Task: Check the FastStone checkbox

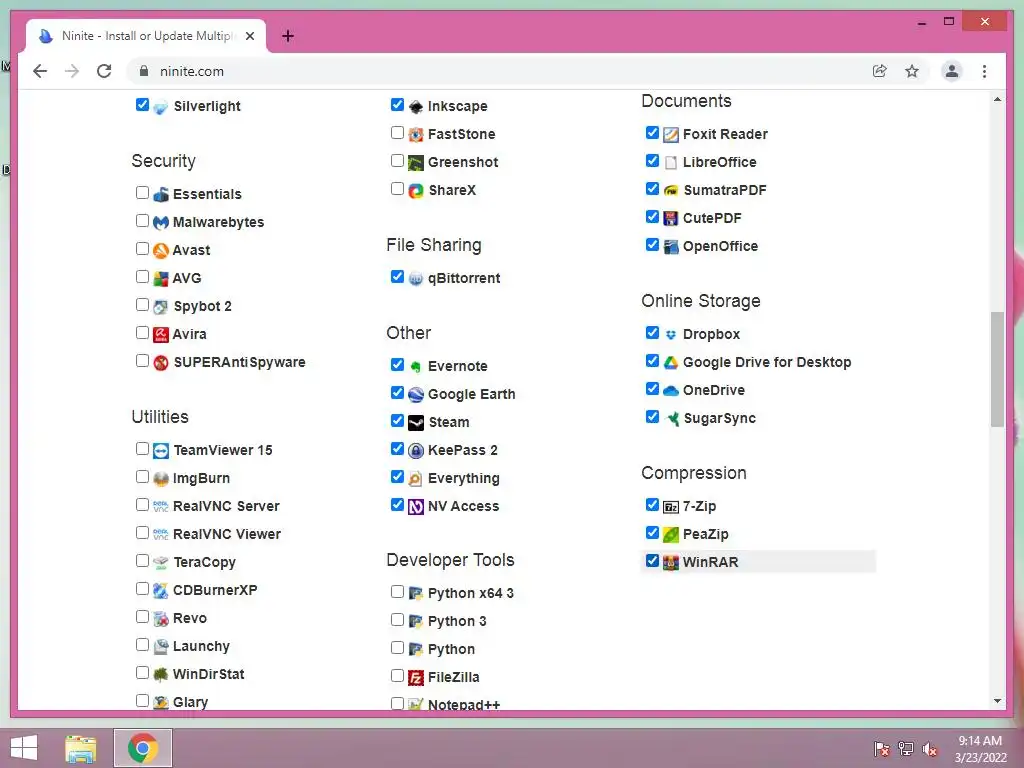Action: [x=397, y=133]
